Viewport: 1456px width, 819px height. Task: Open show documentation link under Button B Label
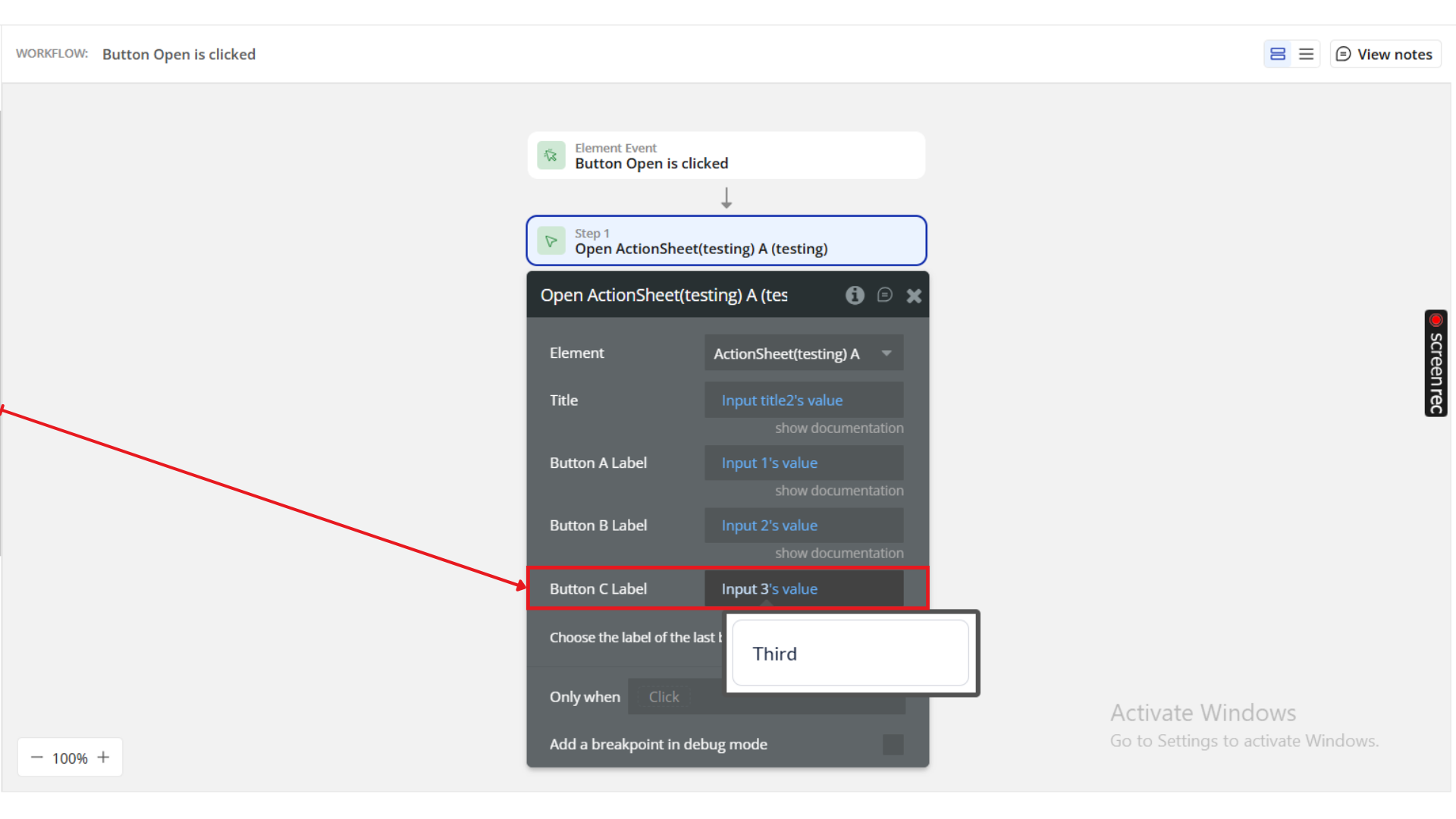tap(839, 554)
